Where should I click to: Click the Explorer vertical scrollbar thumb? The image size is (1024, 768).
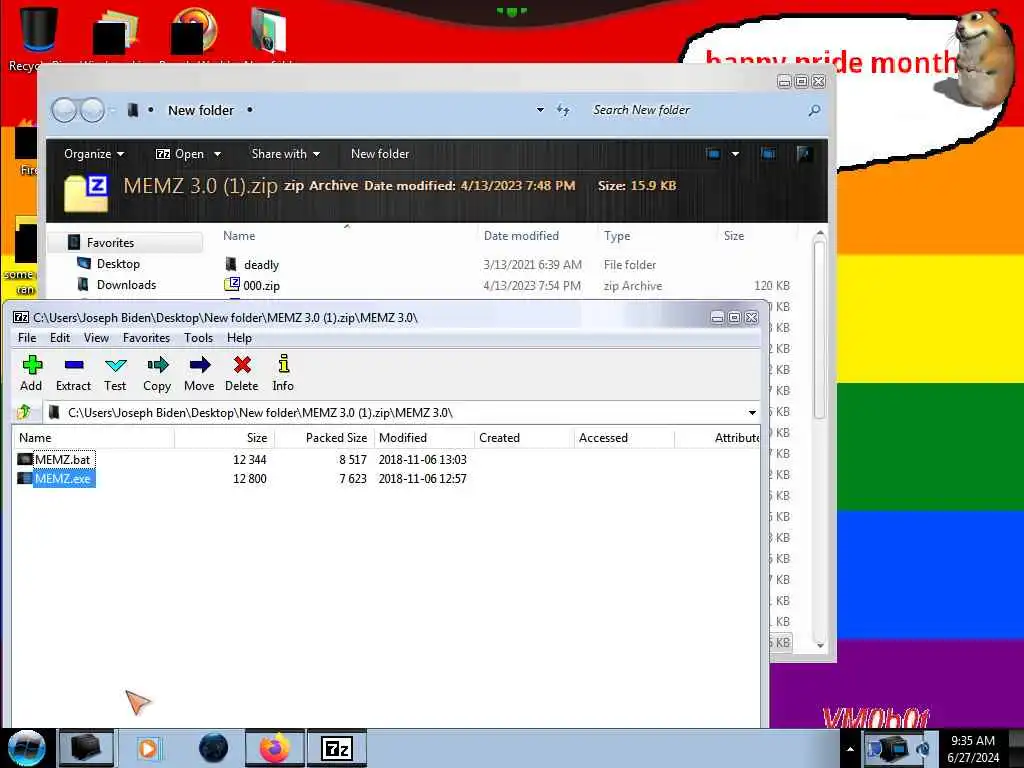click(x=820, y=328)
